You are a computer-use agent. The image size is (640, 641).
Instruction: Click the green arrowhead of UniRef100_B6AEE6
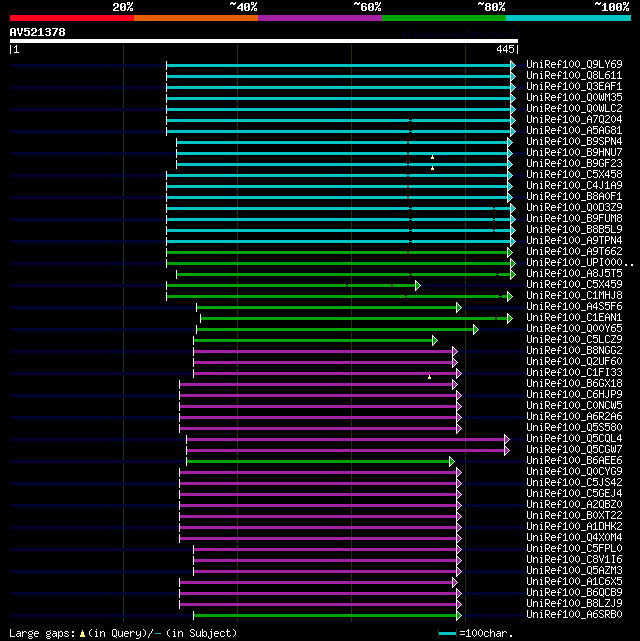(x=452, y=462)
